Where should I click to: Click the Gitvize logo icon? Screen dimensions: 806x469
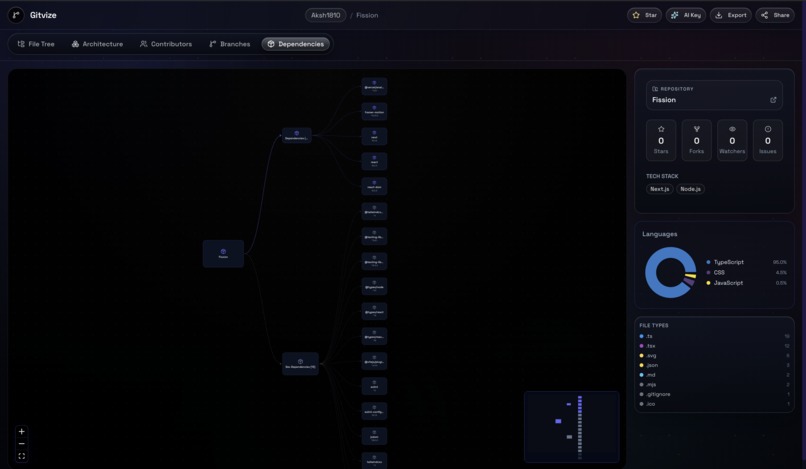[x=16, y=15]
